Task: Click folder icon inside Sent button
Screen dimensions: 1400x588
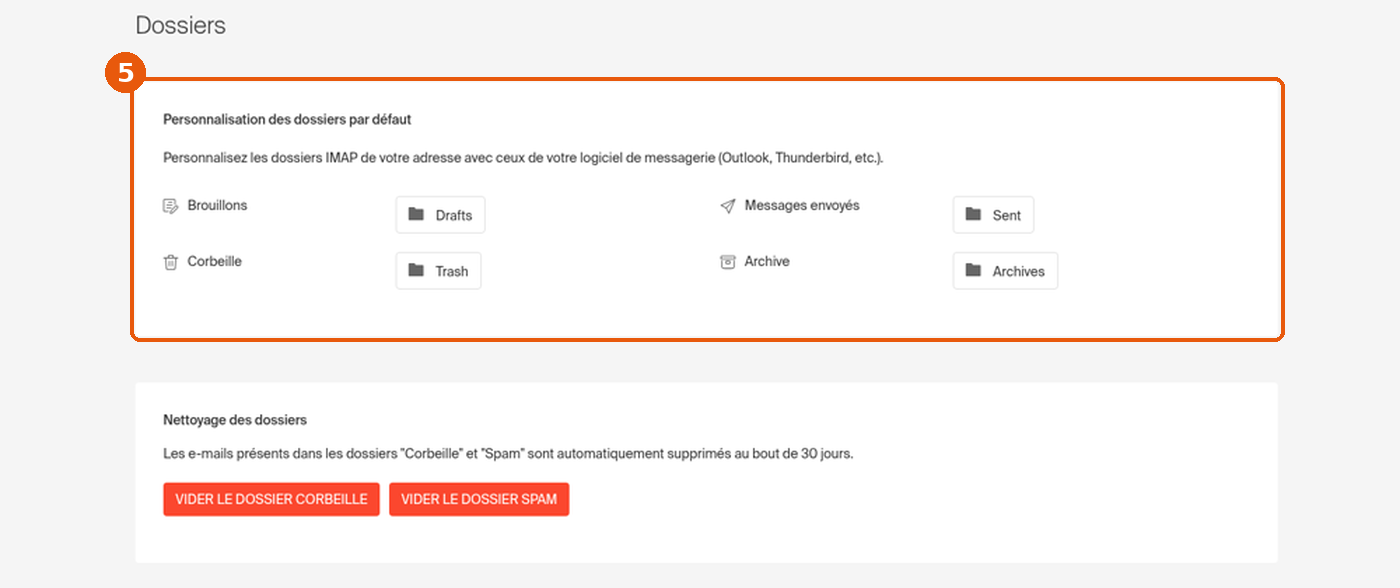Action: coord(973,214)
